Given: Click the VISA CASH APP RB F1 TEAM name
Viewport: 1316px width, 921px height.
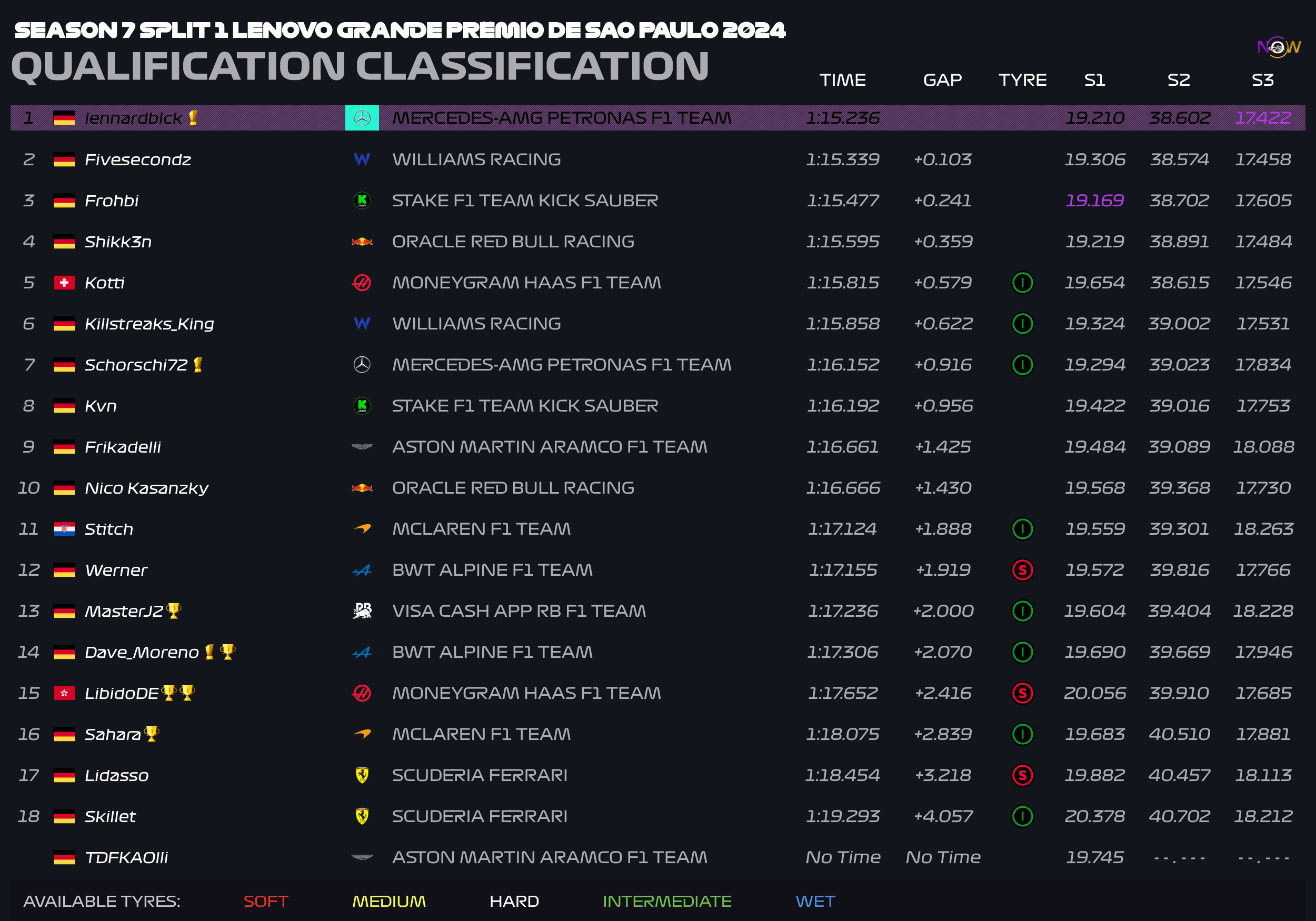Looking at the screenshot, I should pos(519,611).
